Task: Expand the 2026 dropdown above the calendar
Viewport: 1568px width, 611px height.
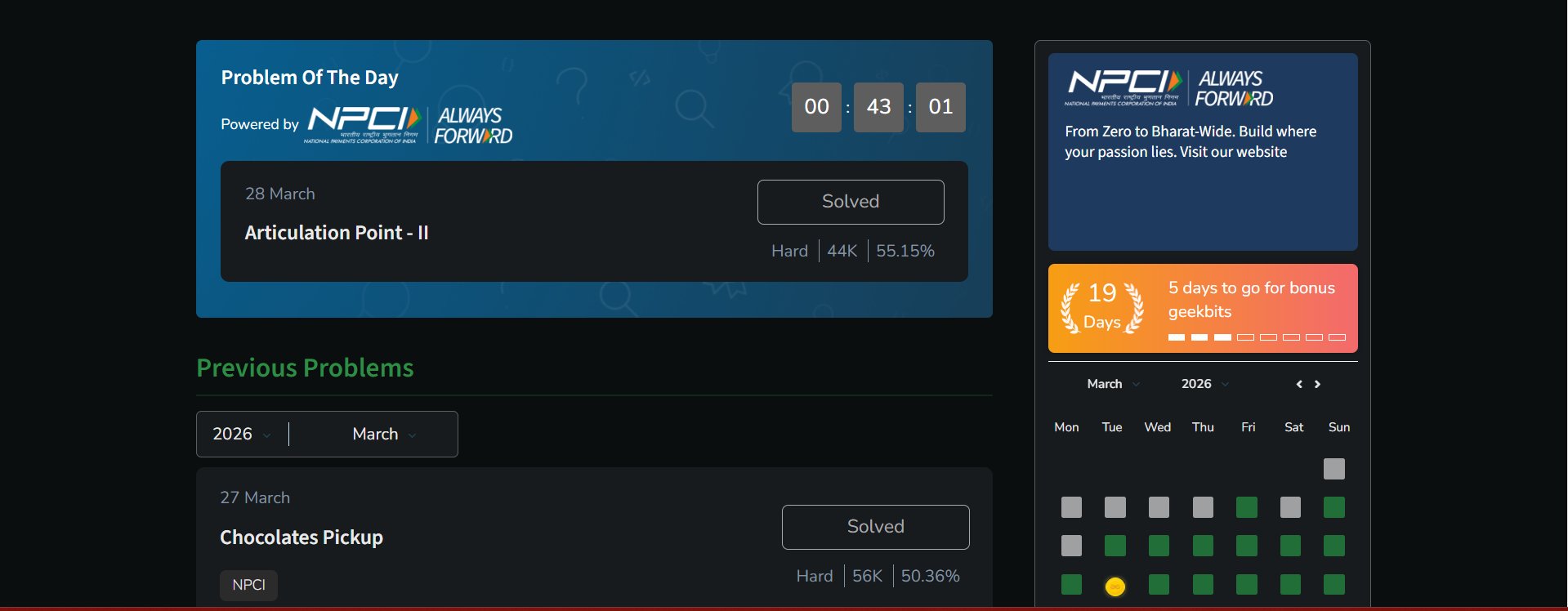Action: coord(1205,384)
